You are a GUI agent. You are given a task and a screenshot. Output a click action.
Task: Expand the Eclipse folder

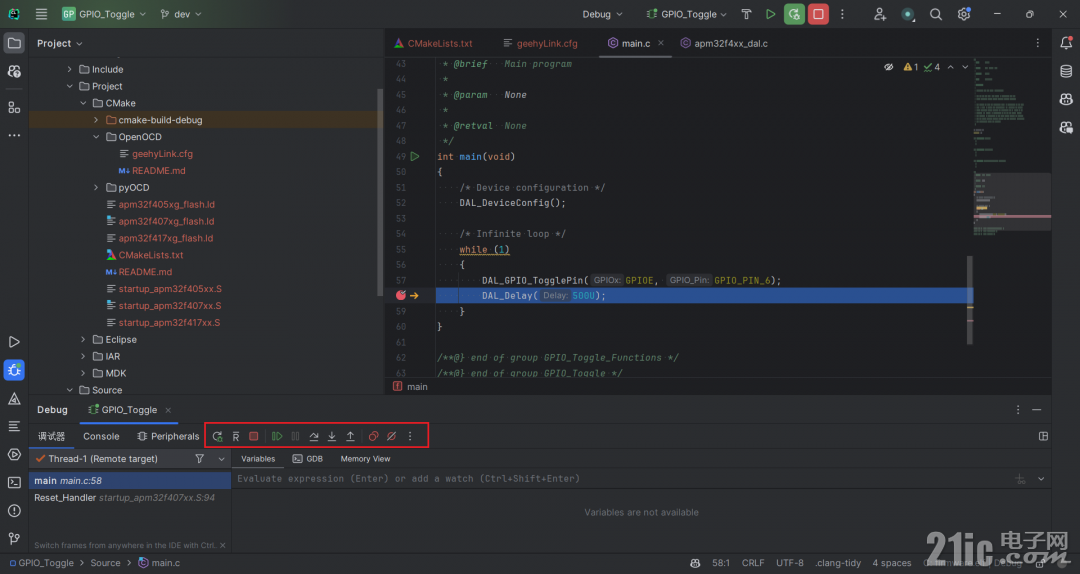83,339
